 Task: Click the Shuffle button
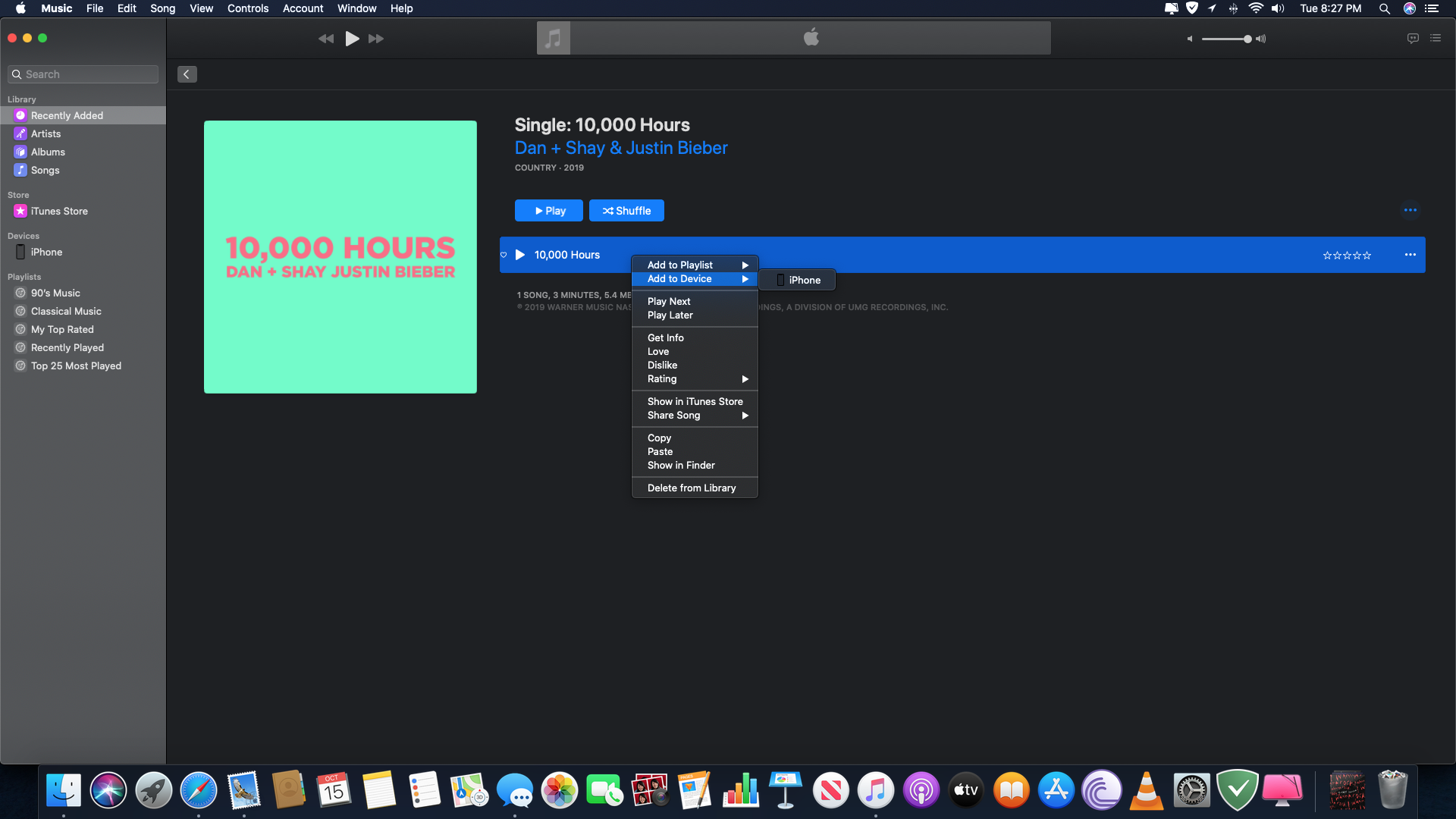[x=626, y=211]
